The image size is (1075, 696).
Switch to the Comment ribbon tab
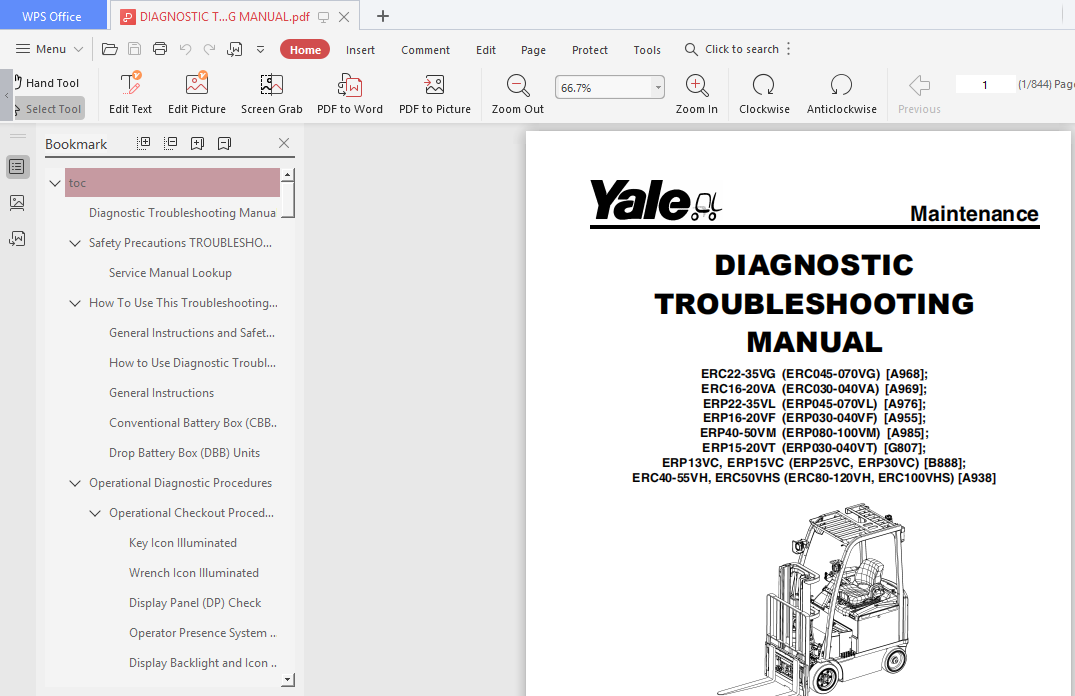(425, 50)
